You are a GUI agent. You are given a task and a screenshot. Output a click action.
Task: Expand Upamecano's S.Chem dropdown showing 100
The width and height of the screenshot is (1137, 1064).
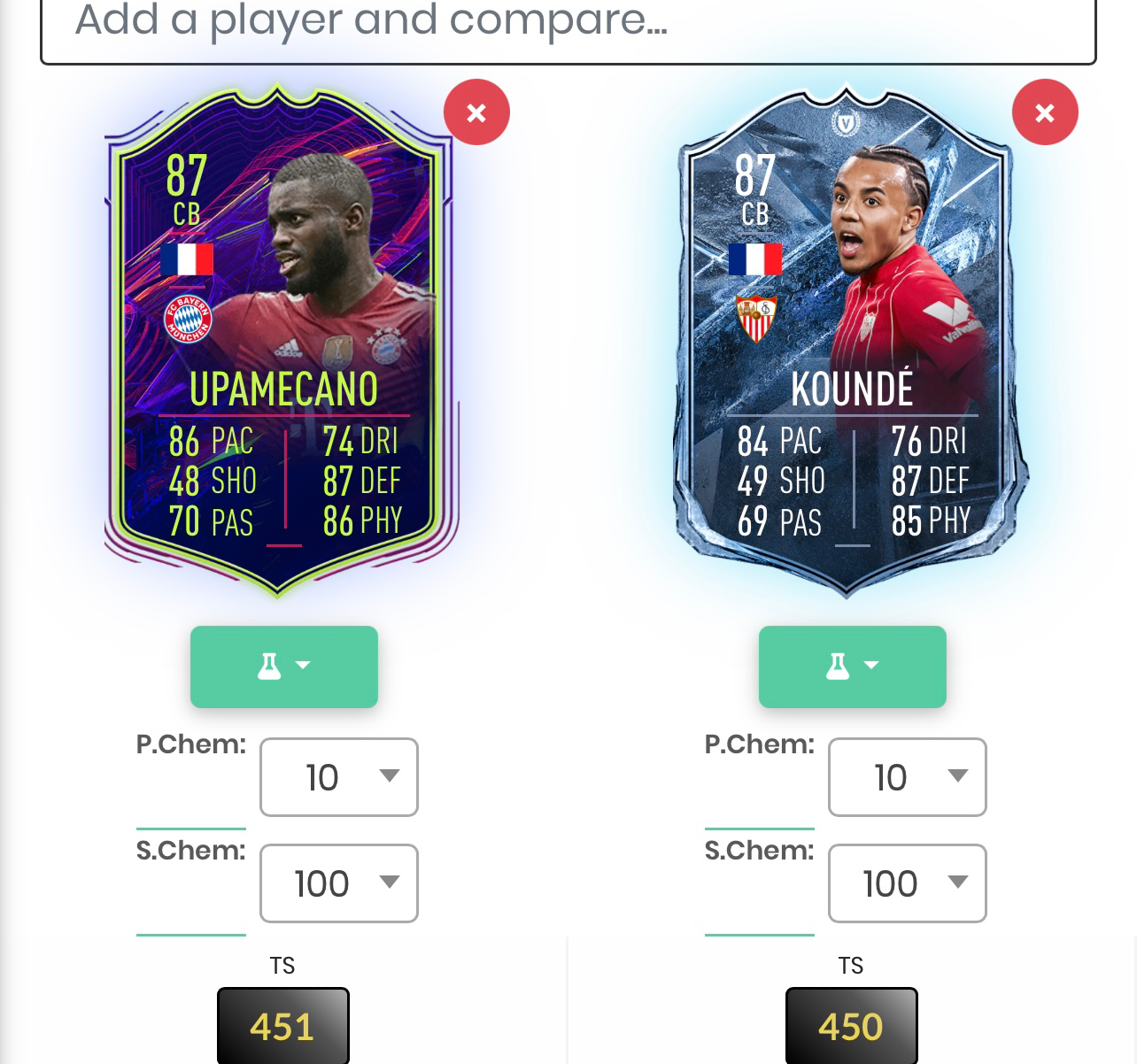[339, 883]
